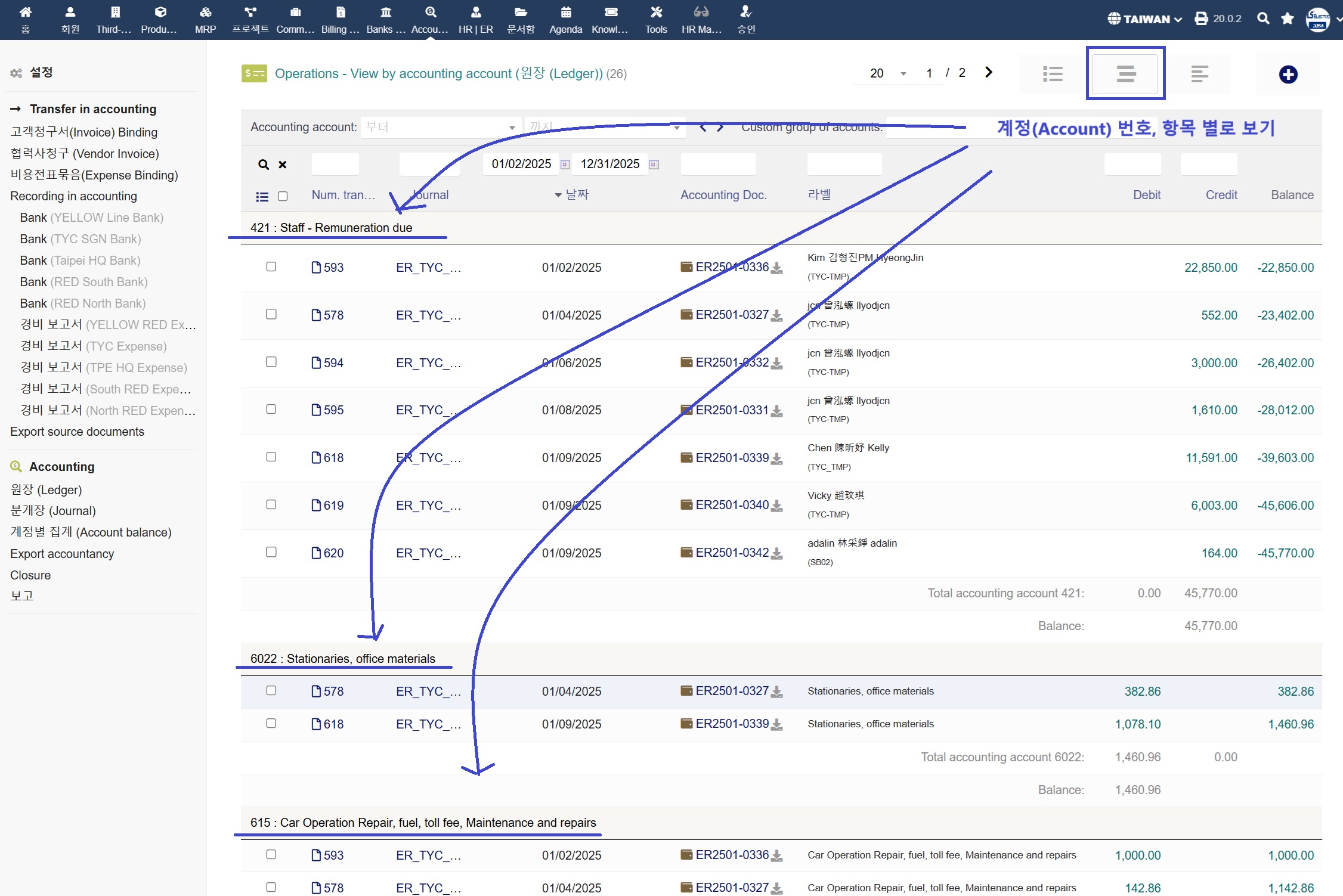1343x896 pixels.
Task: Click the search magnifier in filter row
Action: point(263,165)
